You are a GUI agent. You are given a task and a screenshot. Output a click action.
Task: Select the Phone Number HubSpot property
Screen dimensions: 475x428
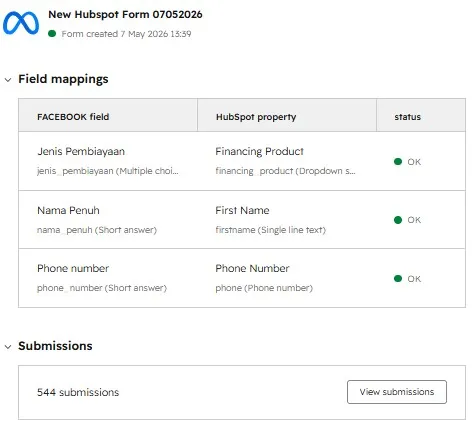click(x=252, y=268)
